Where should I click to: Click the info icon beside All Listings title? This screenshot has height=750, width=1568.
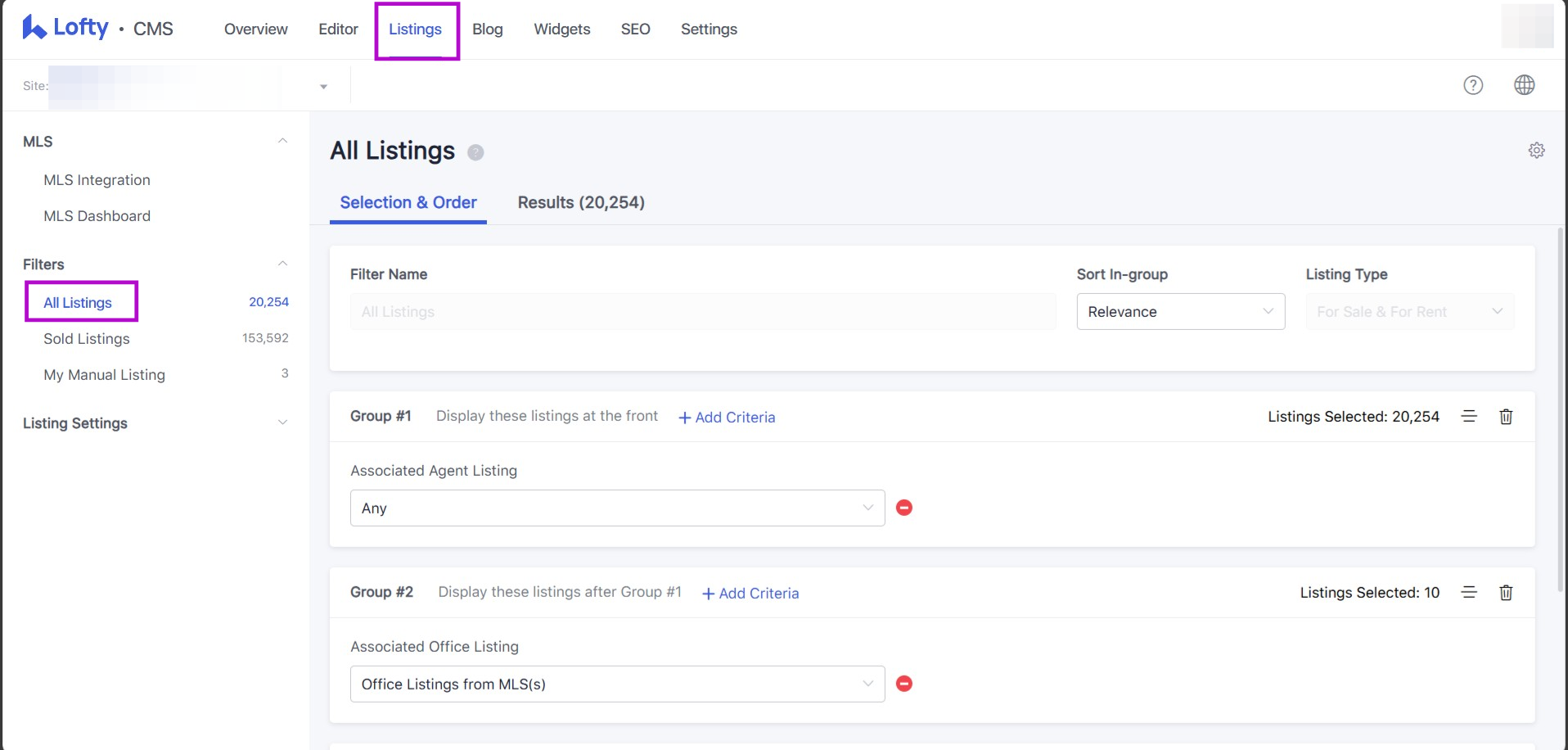475,152
